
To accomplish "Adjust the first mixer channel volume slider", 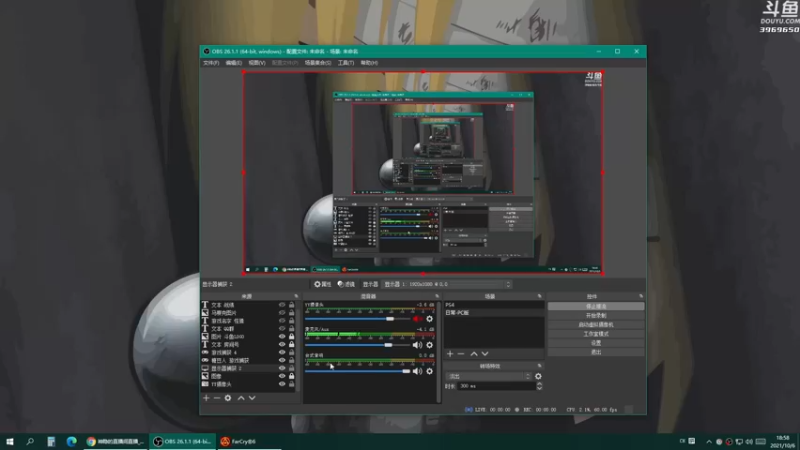I will pyautogui.click(x=358, y=319).
